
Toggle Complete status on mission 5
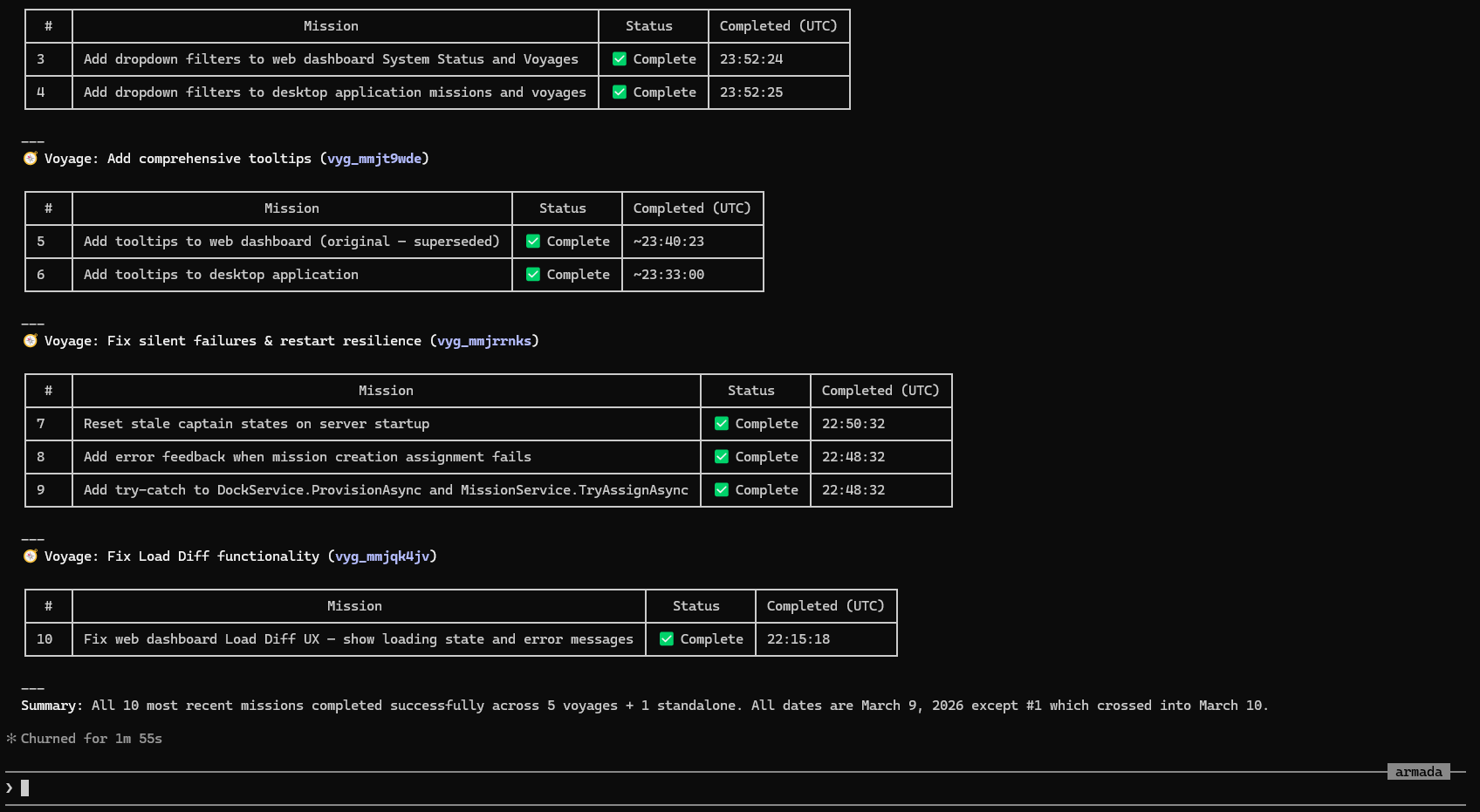566,241
